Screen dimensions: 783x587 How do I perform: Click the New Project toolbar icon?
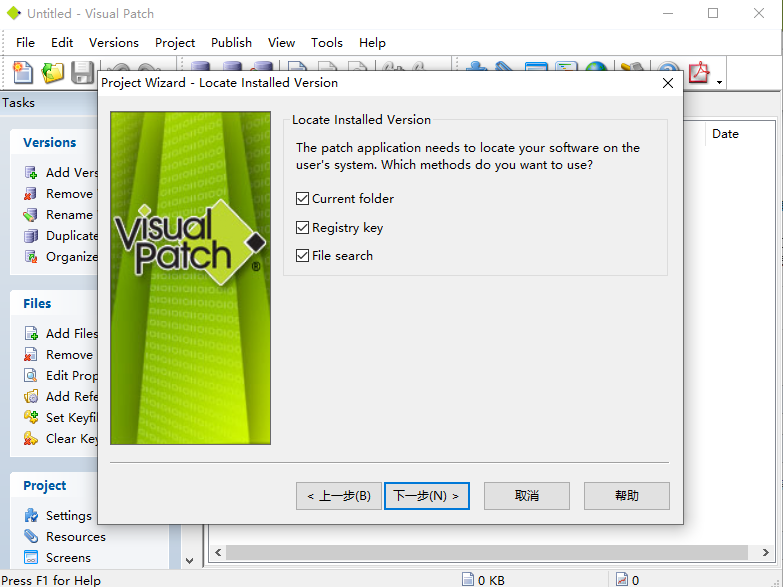(22, 72)
